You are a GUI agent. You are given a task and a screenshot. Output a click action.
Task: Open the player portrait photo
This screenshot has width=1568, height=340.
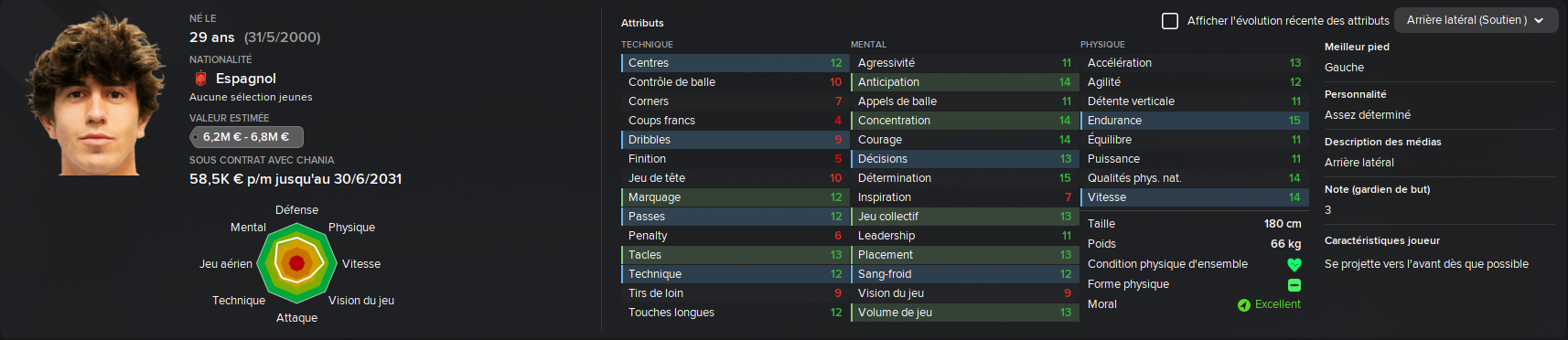pos(95,93)
